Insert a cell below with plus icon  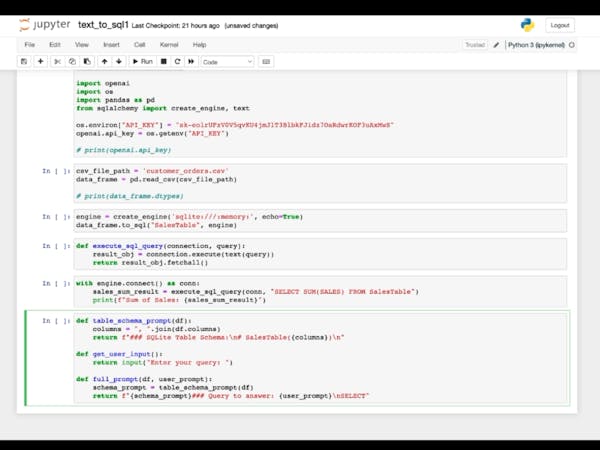point(40,62)
